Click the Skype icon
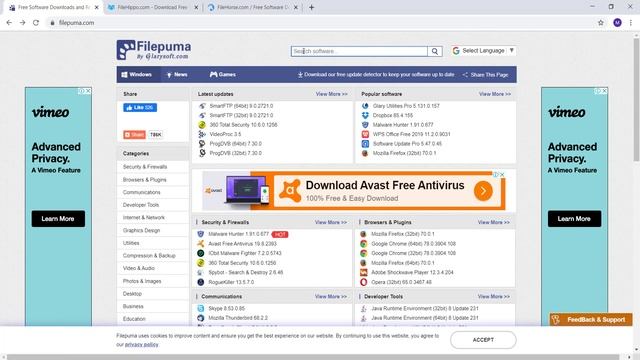The width and height of the screenshot is (640, 360). click(x=200, y=309)
